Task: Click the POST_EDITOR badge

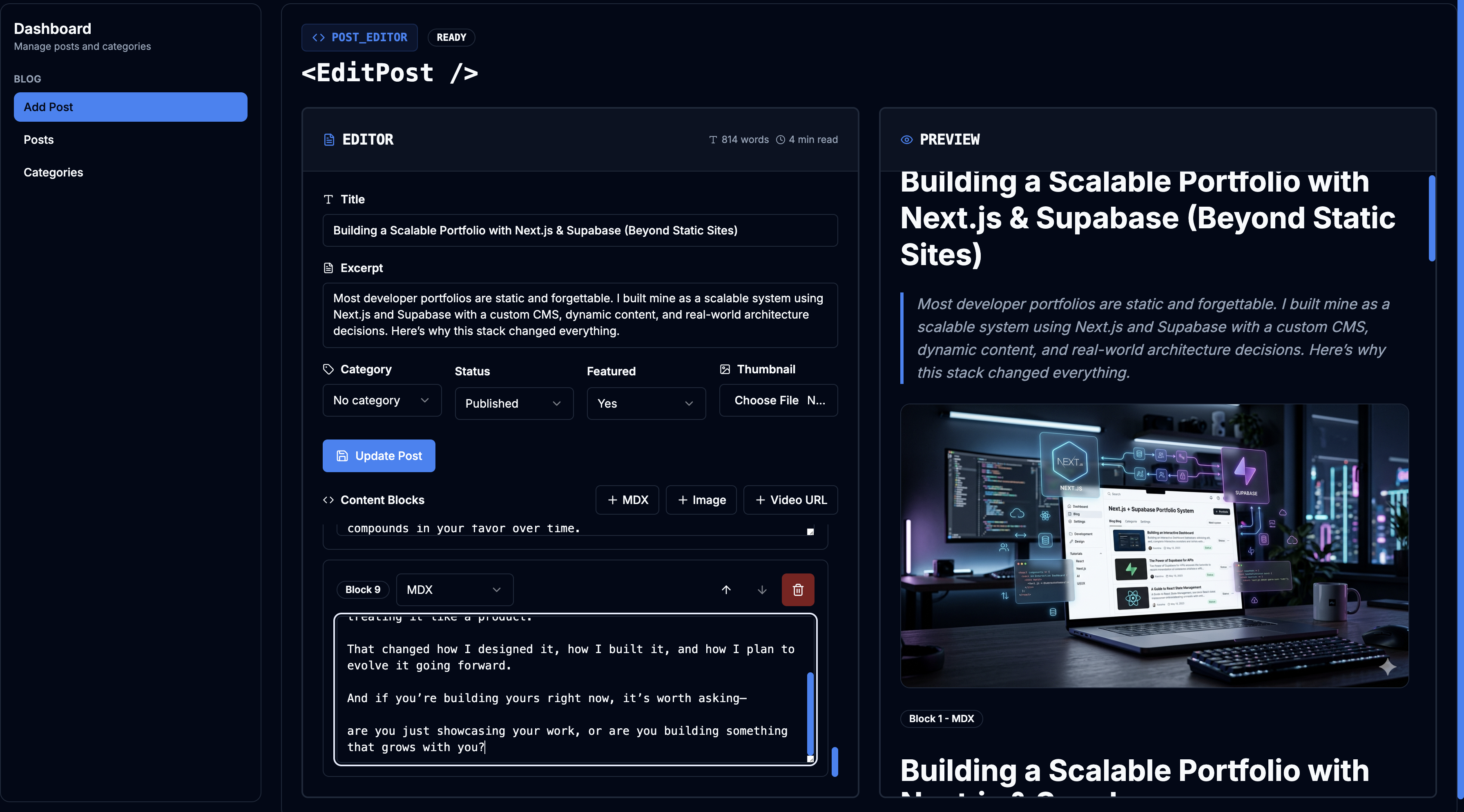Action: tap(360, 38)
